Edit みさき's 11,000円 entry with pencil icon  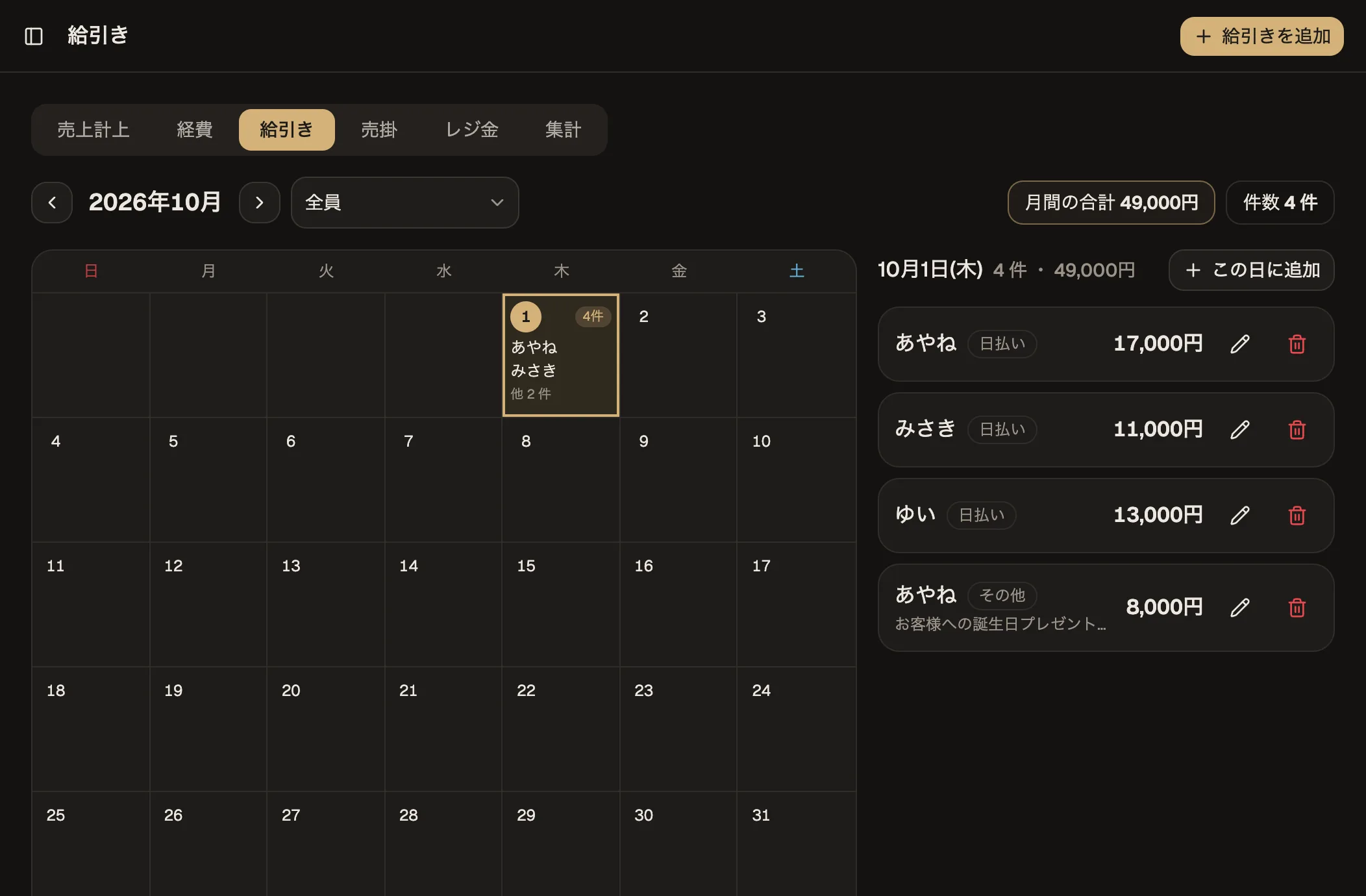[x=1240, y=430]
